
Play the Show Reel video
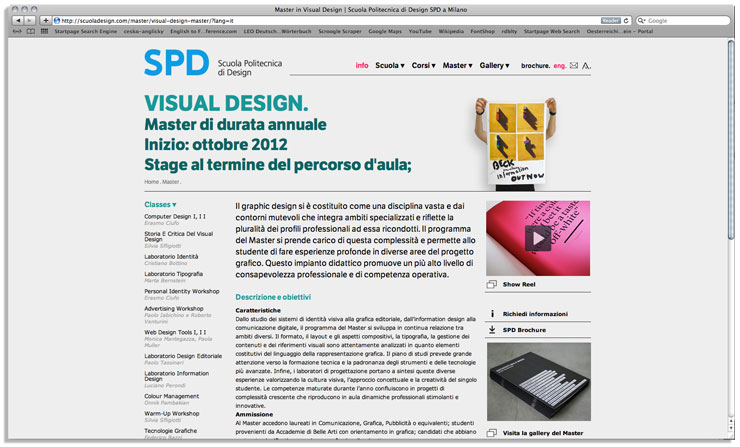538,238
